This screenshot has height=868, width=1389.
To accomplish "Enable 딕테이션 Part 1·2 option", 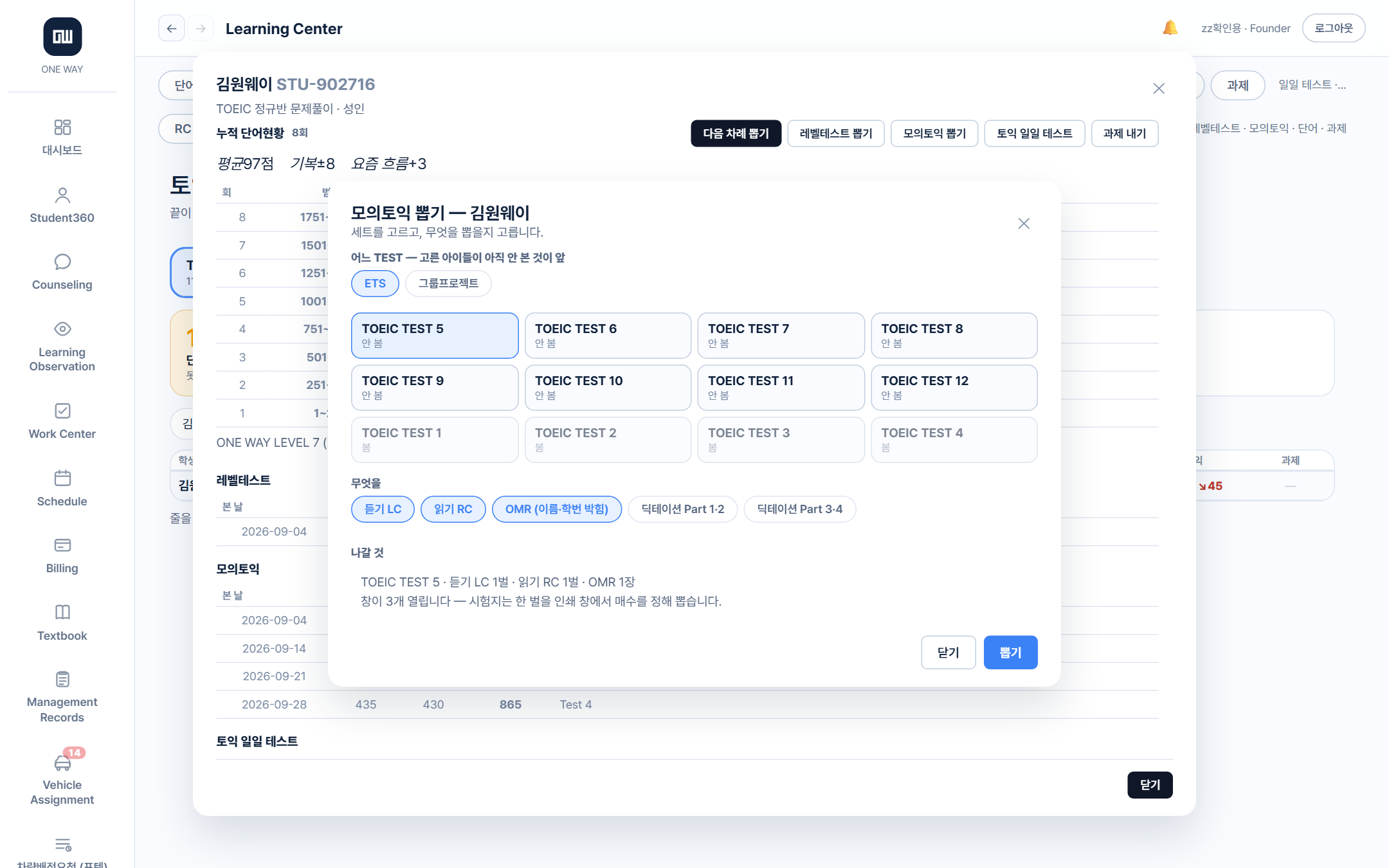I will (682, 509).
